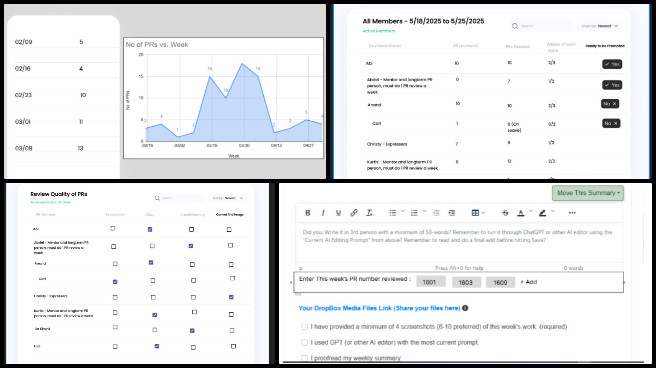Click the PR number 1609 field
Viewport: 656px width, 368px height.
coord(500,282)
